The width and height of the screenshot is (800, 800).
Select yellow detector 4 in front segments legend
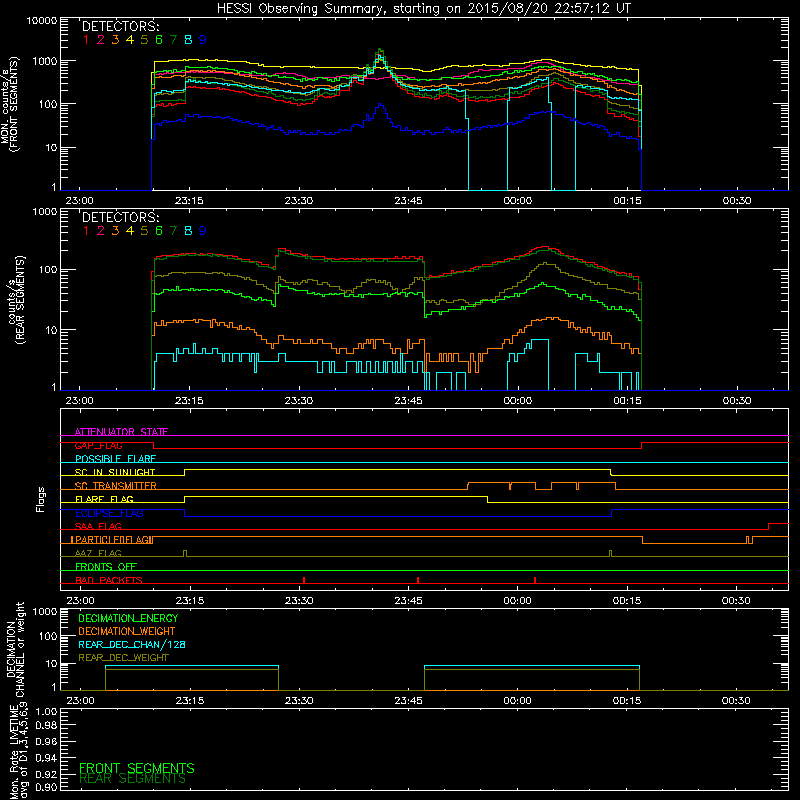(x=130, y=40)
